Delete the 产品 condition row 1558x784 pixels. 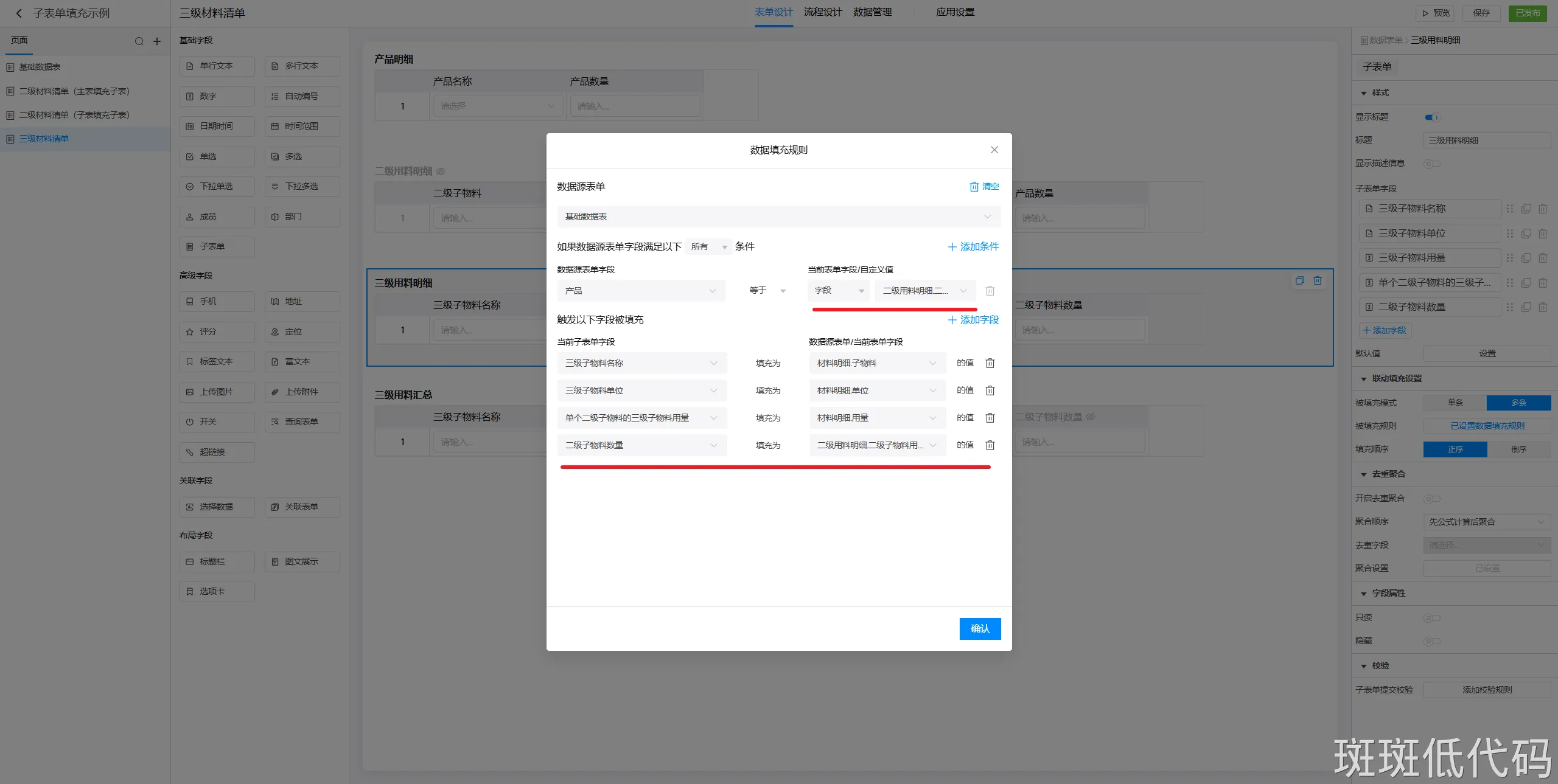990,291
